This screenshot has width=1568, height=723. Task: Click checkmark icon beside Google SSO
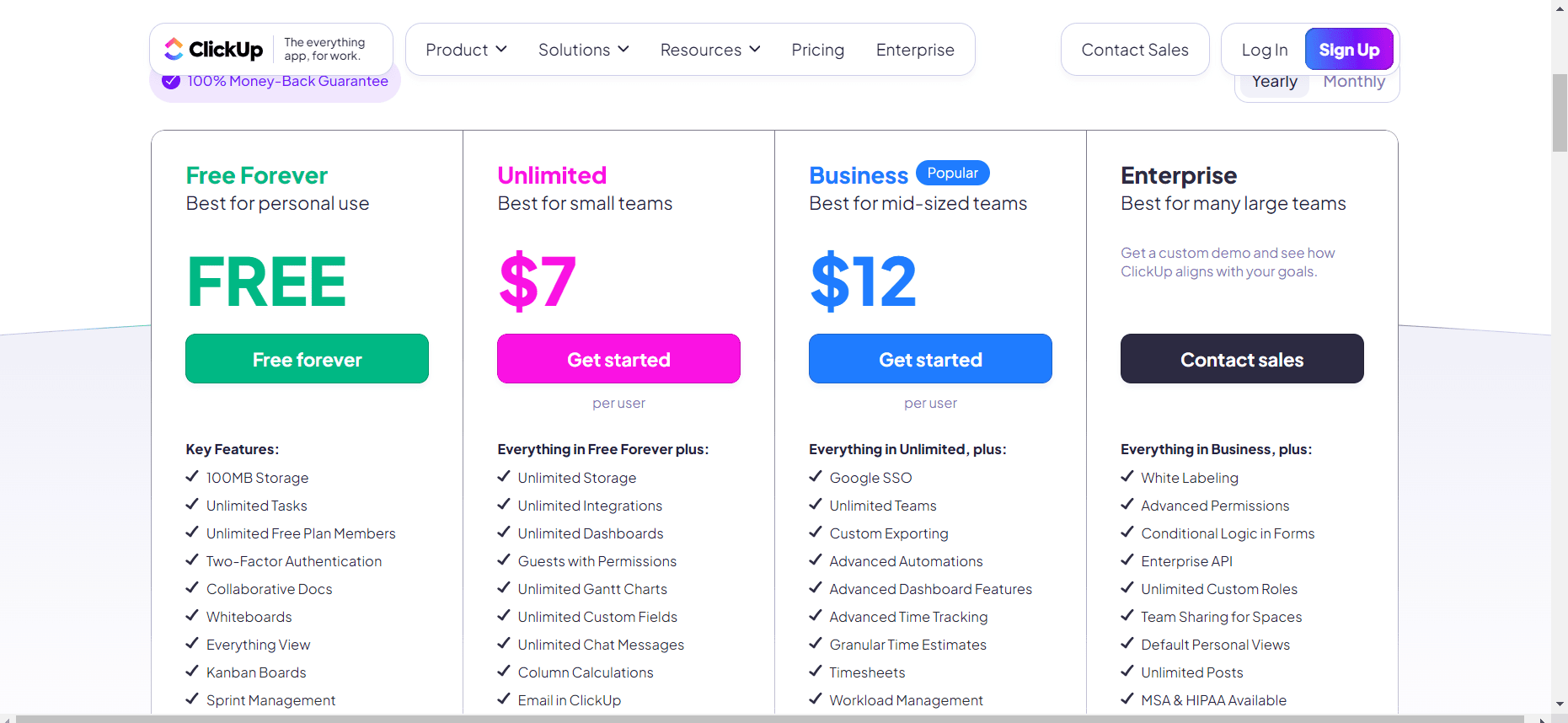click(x=816, y=477)
